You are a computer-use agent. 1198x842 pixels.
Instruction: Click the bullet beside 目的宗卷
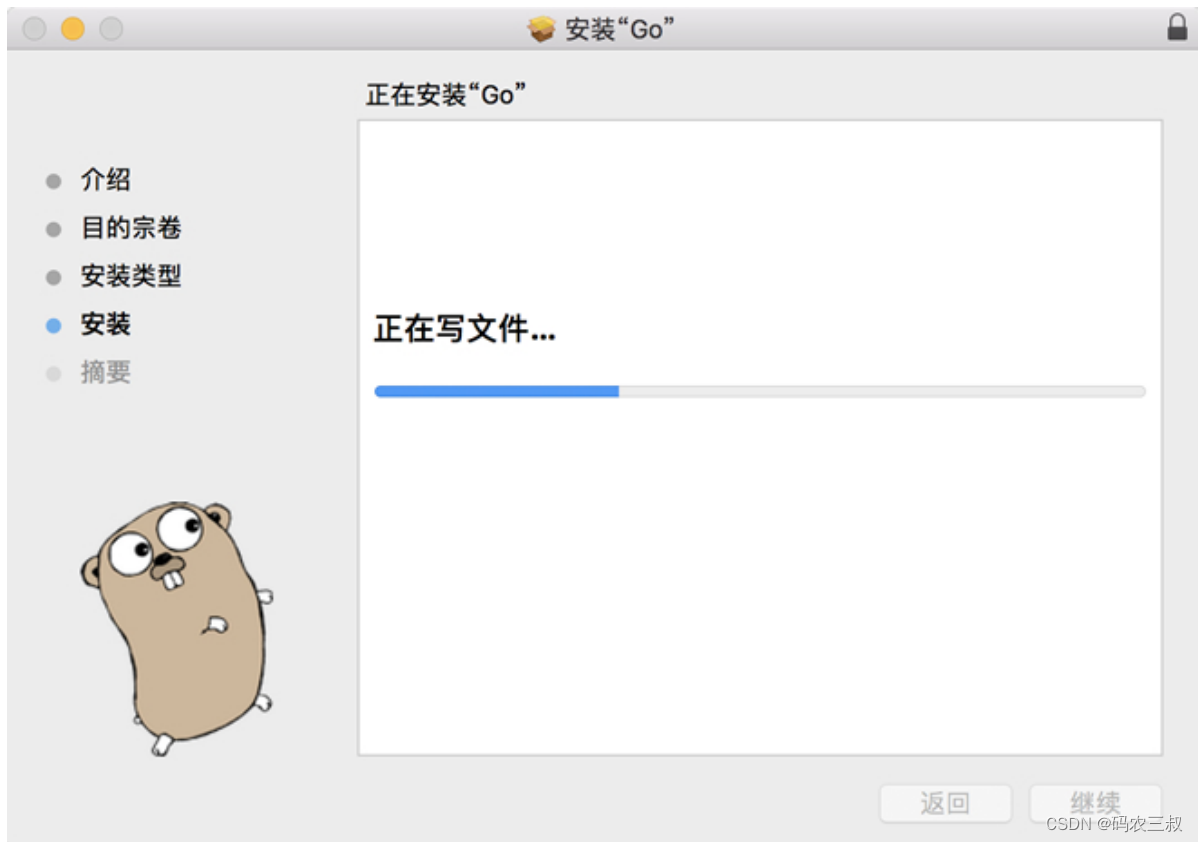tap(52, 228)
